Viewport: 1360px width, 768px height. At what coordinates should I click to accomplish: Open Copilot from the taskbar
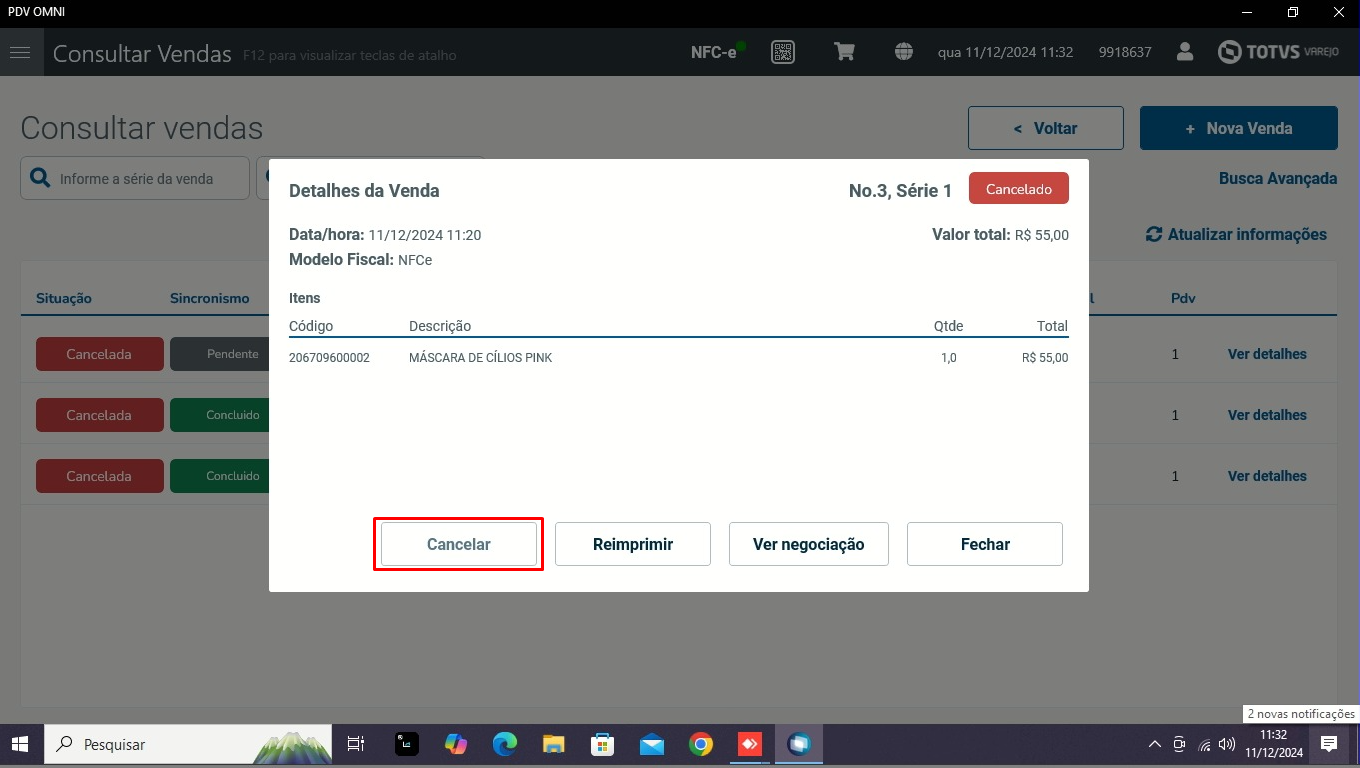coord(456,744)
